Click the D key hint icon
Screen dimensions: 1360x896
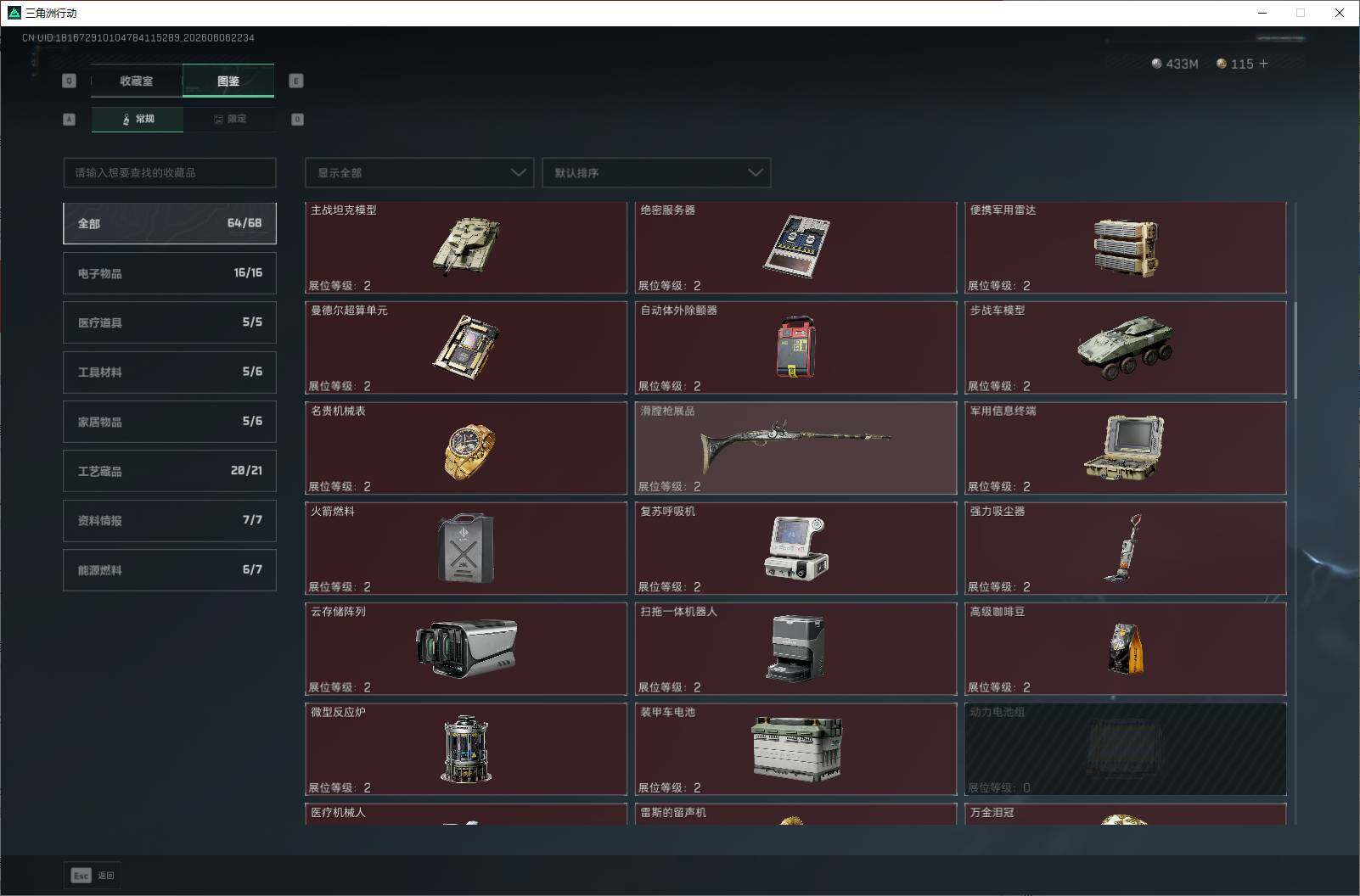pyautogui.click(x=297, y=120)
